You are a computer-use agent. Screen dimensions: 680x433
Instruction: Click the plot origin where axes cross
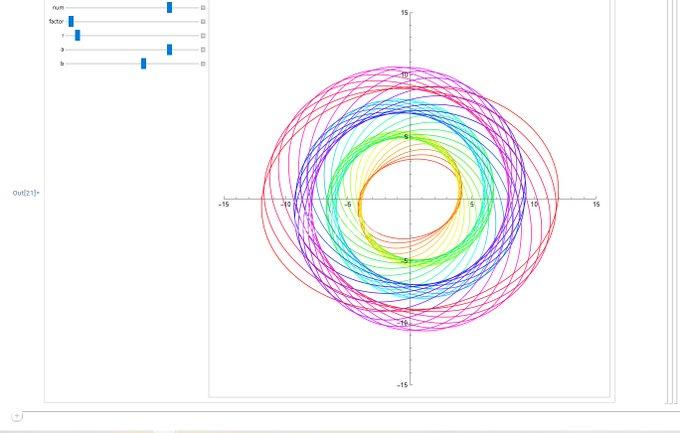coord(410,198)
